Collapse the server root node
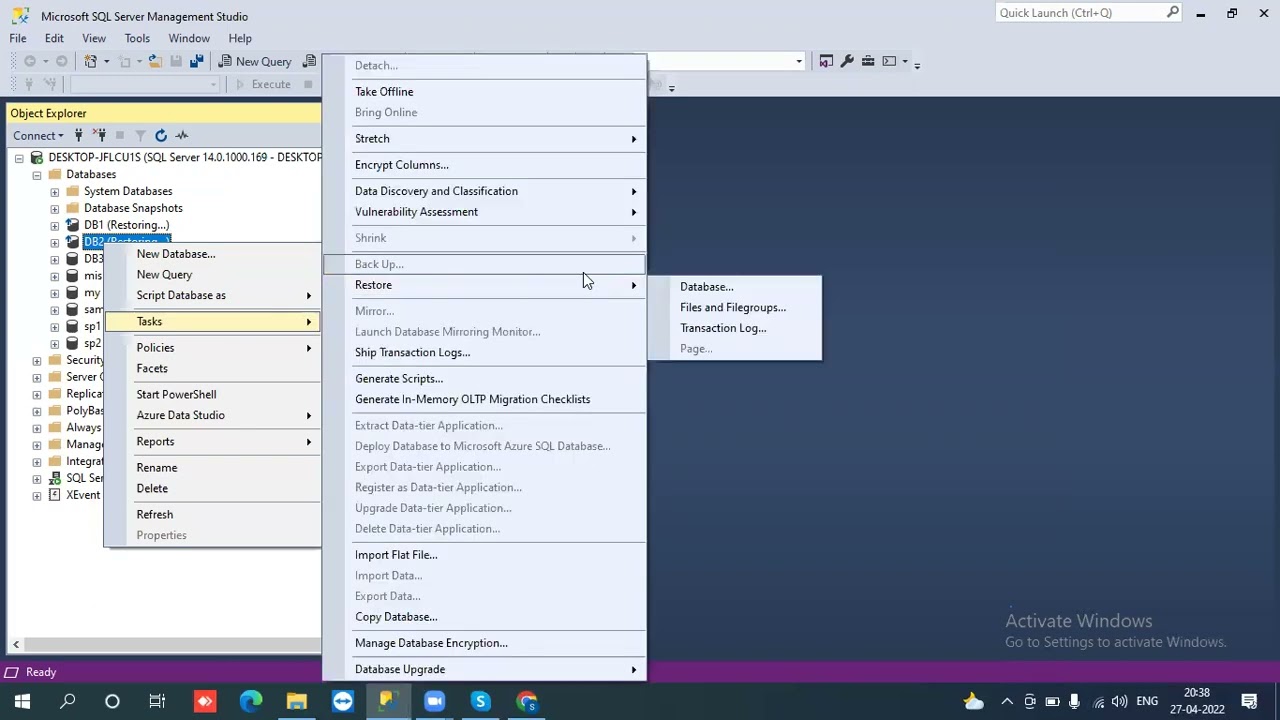This screenshot has width=1280, height=720. pos(19,157)
